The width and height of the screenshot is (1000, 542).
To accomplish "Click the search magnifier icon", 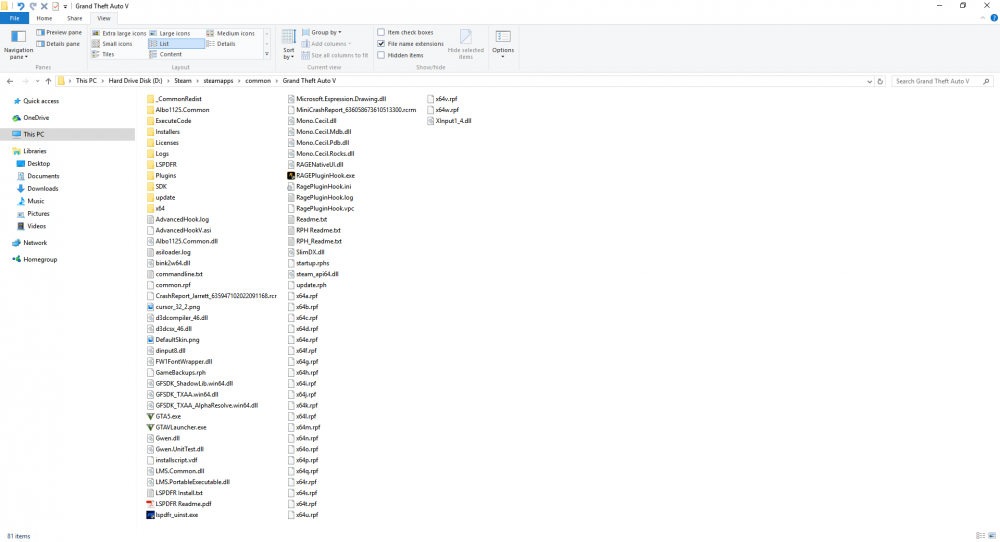I will (986, 81).
